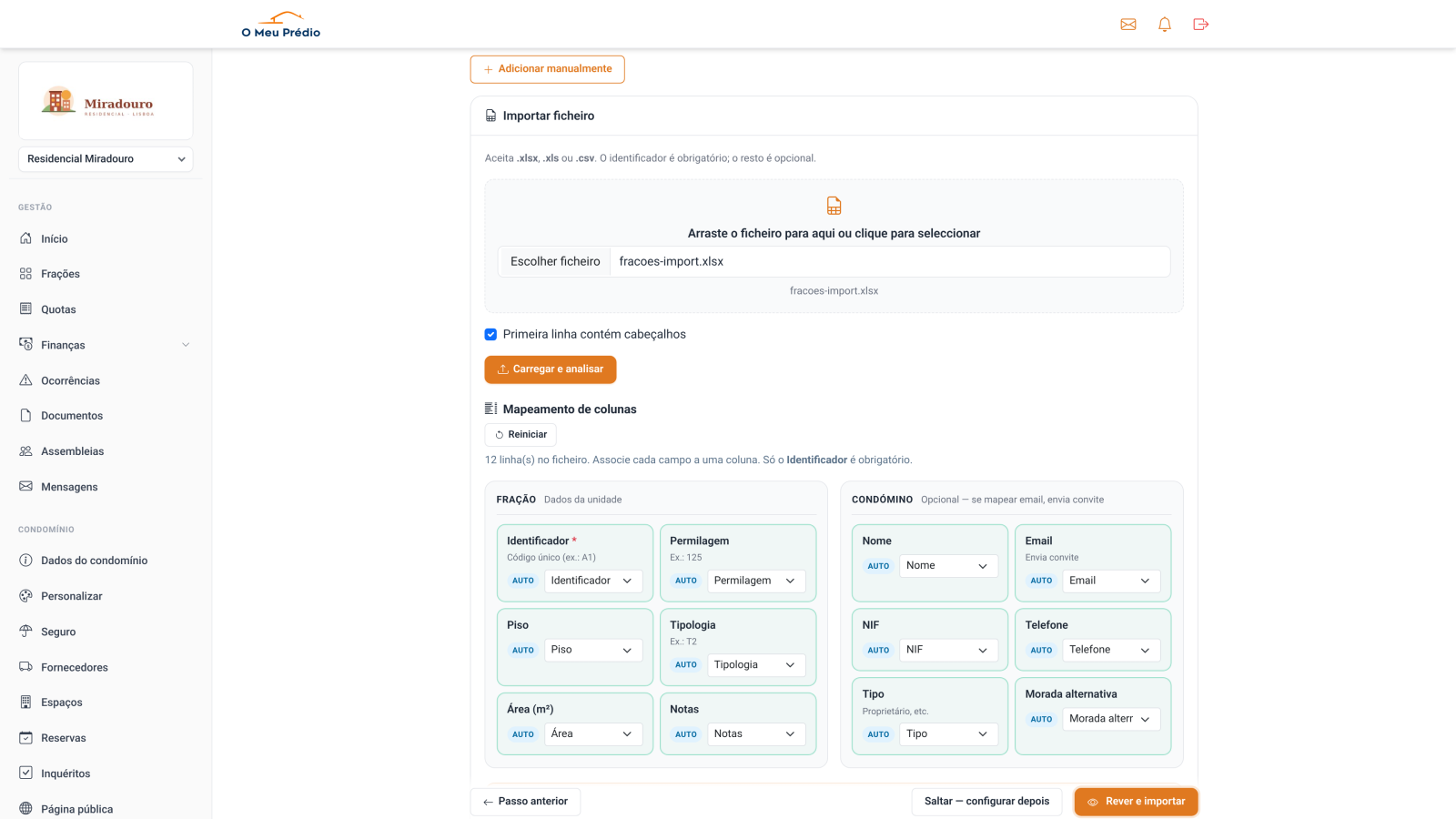This screenshot has width=1456, height=819.
Task: Click the Fornecedores truck icon
Action: click(25, 667)
